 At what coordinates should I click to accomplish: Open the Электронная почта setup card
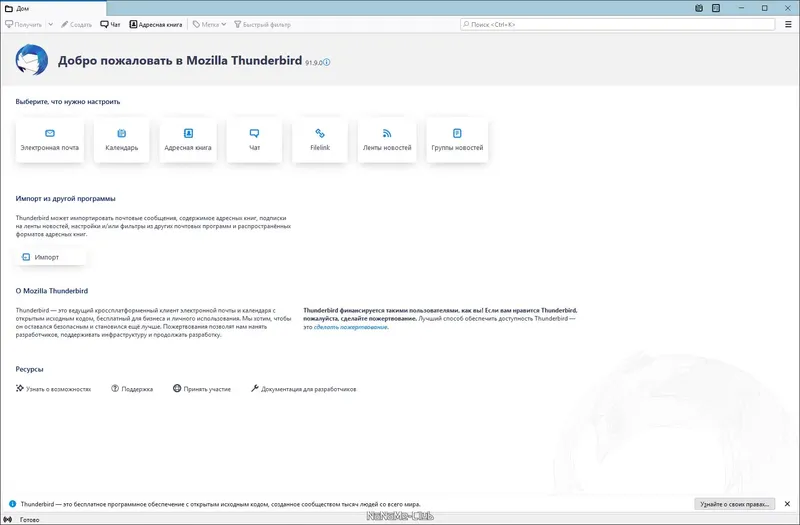coord(49,140)
